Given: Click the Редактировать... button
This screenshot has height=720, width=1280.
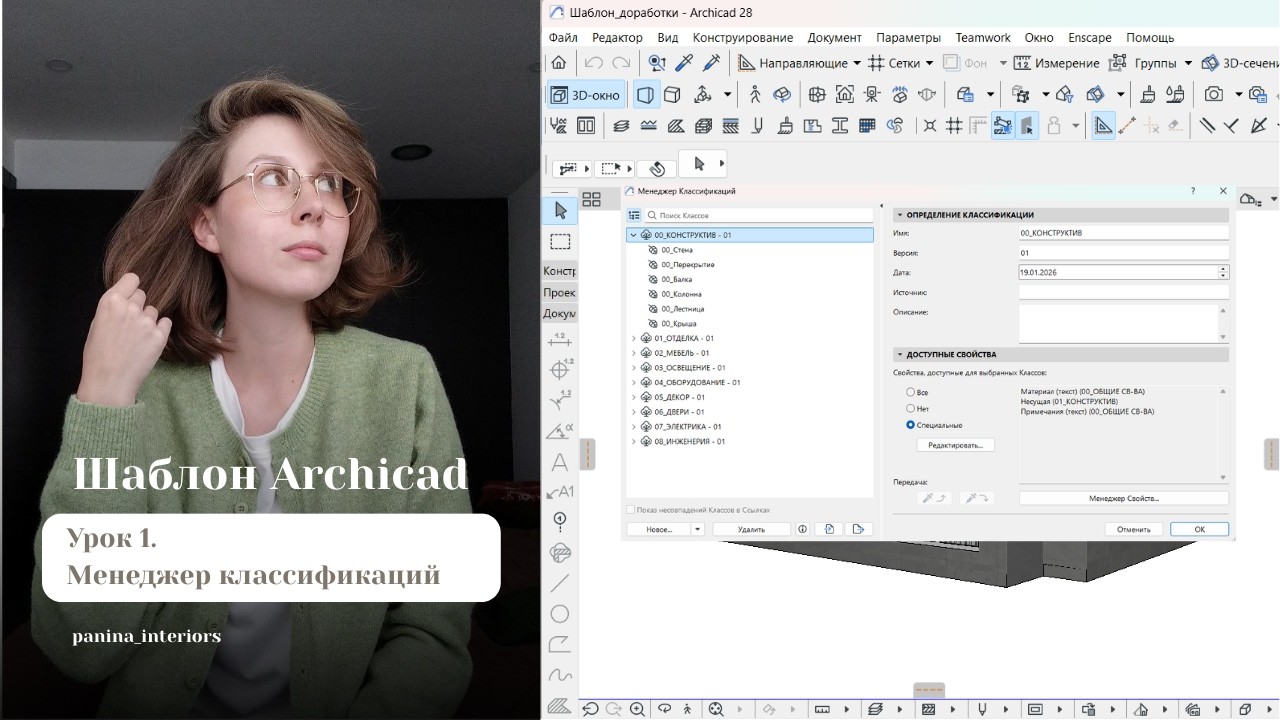Looking at the screenshot, I should point(955,445).
